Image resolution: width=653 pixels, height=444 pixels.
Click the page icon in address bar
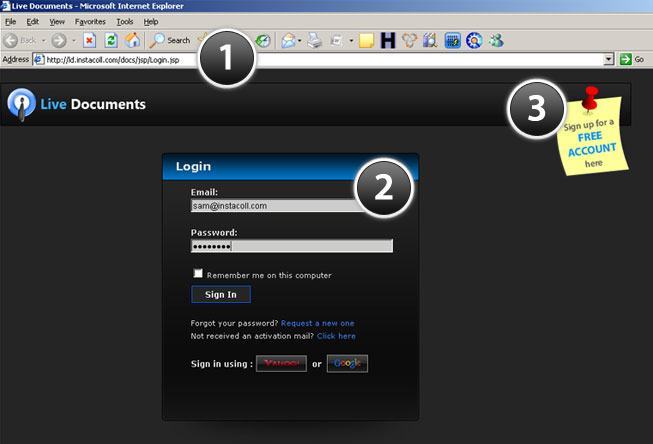(x=39, y=60)
